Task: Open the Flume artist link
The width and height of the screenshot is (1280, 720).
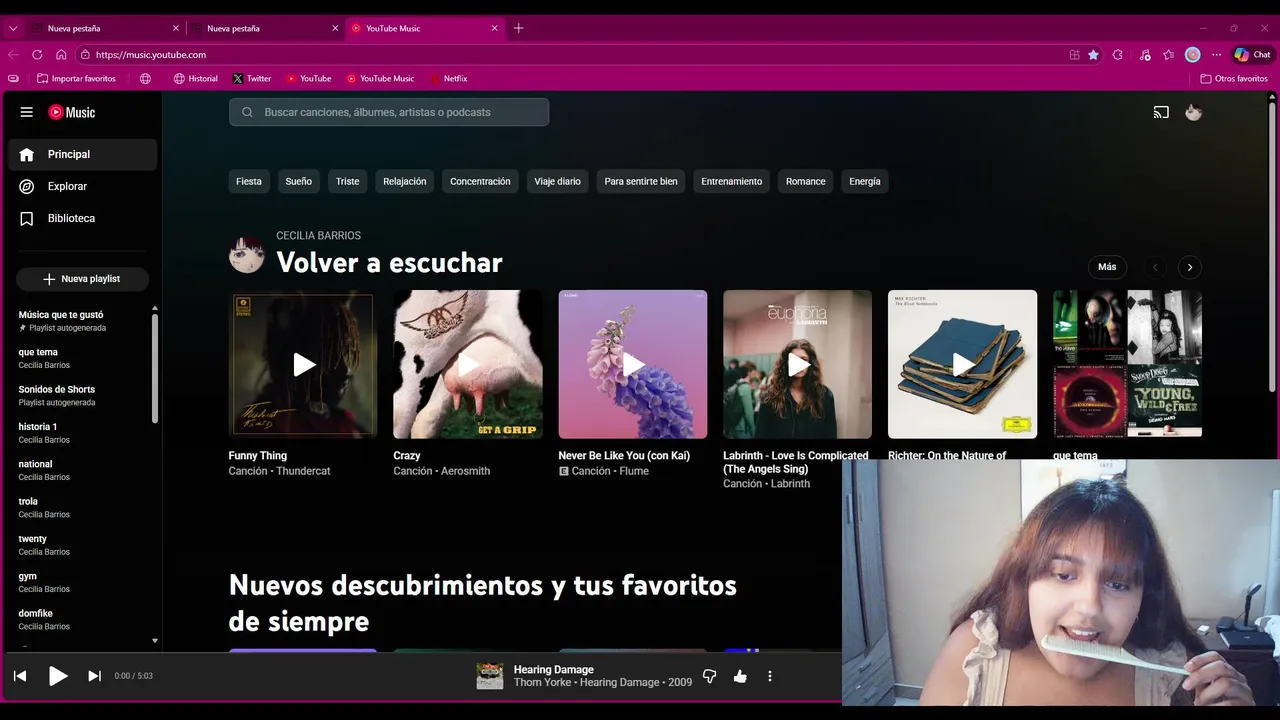Action: (634, 471)
